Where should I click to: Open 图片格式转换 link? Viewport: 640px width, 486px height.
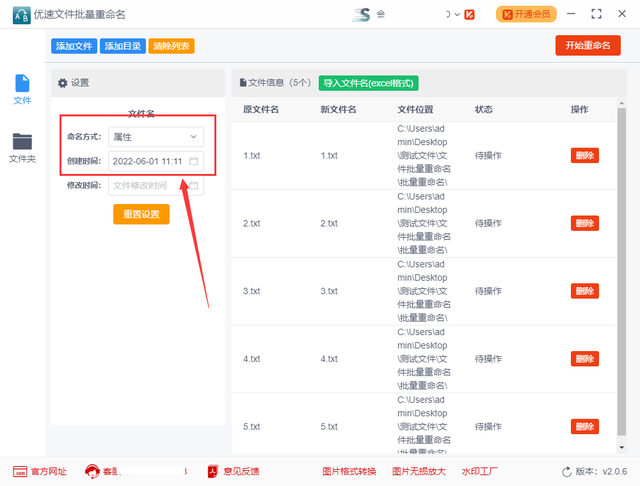pos(349,472)
